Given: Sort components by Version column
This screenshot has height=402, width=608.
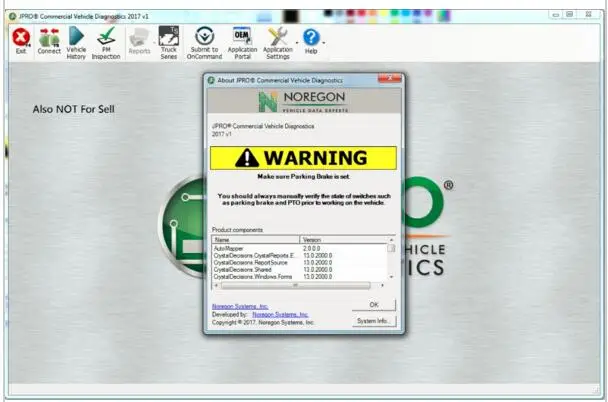Looking at the screenshot, I should pos(344,240).
